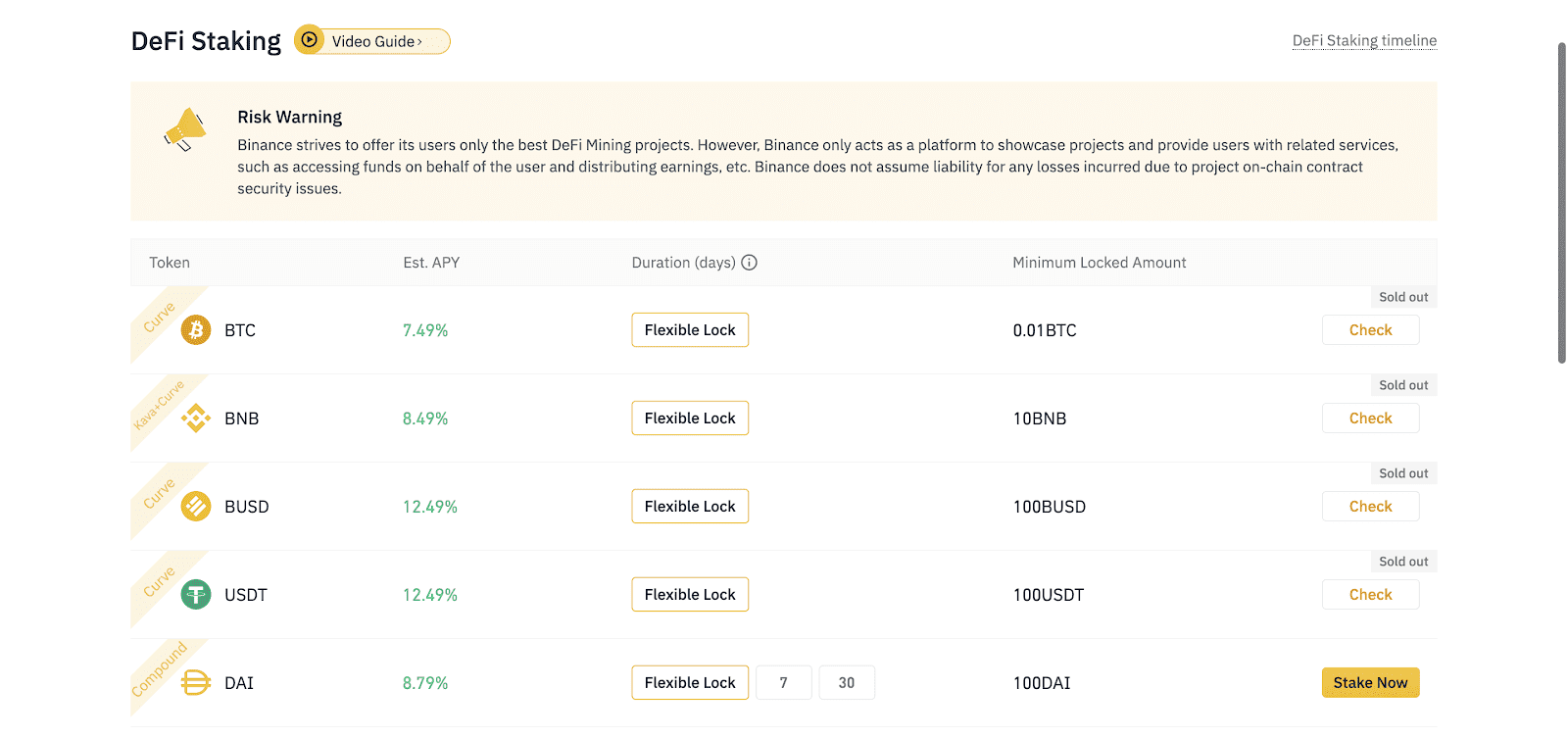Click the BNB token name

click(242, 418)
